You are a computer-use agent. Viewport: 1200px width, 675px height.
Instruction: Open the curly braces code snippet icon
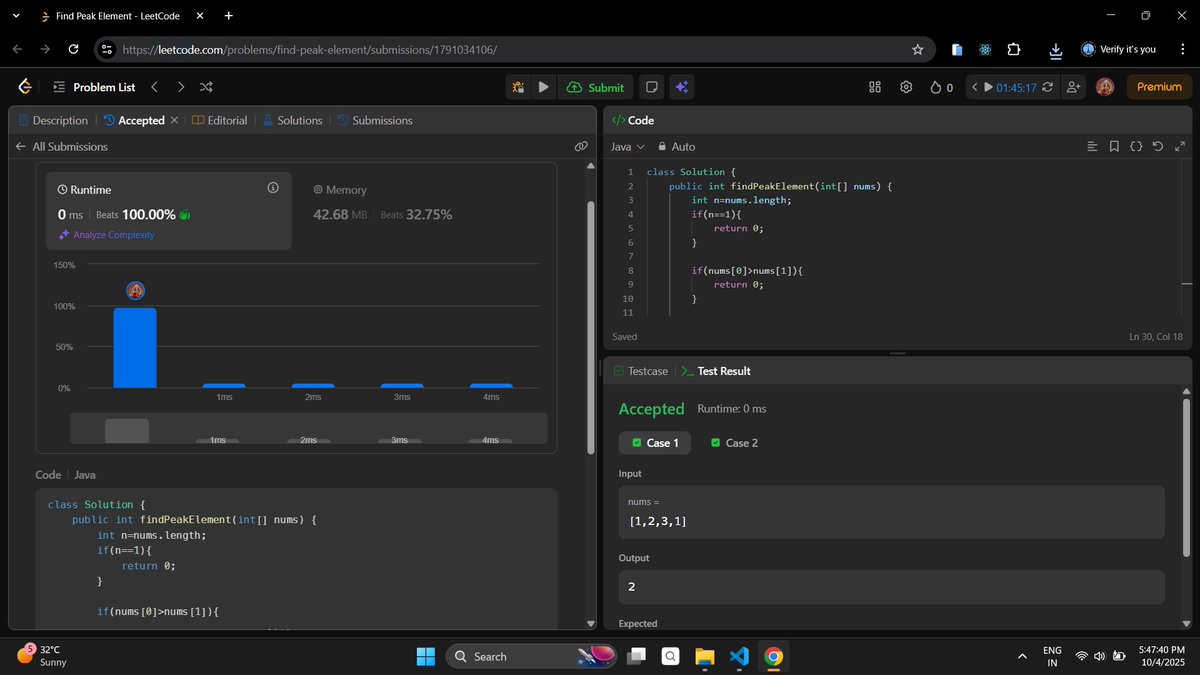point(1136,146)
